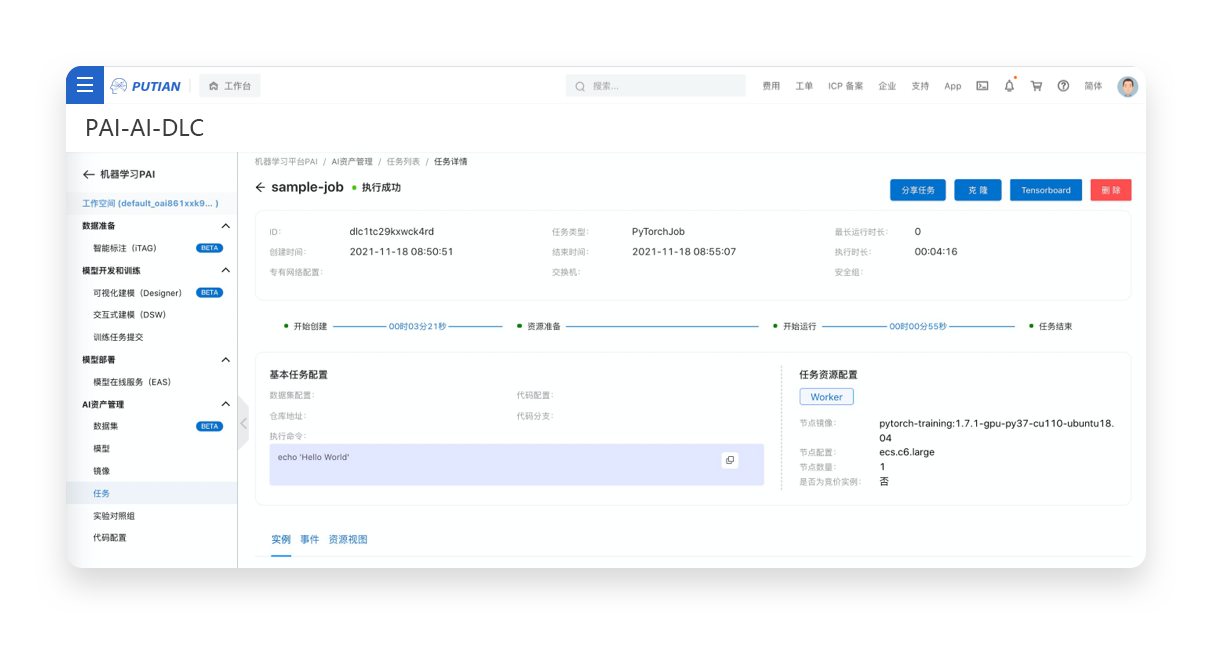Open 实验对照组 in the sidebar

(x=114, y=516)
